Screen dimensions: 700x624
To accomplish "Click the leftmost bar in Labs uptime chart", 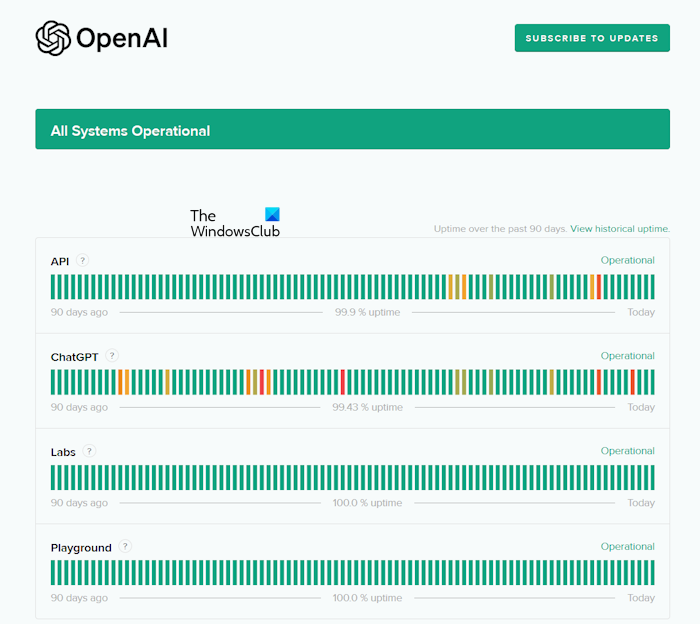I will [x=54, y=478].
